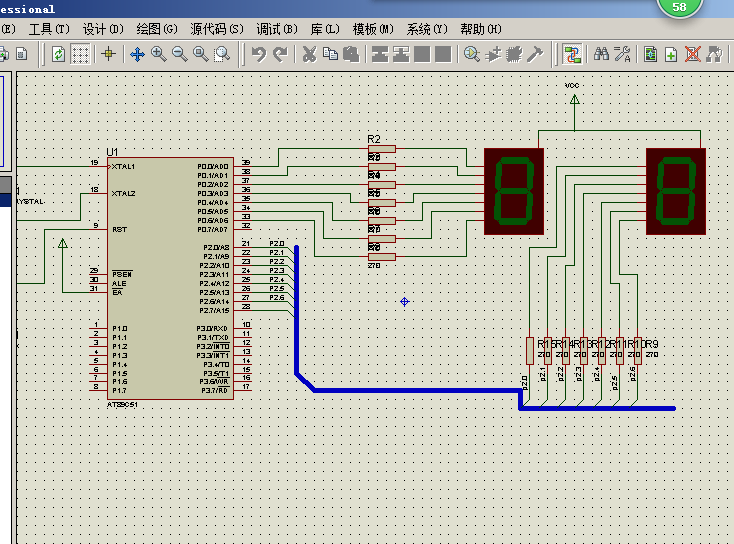This screenshot has height=544, width=734.
Task: Click the blue origin marker on the sheet
Action: [x=405, y=302]
